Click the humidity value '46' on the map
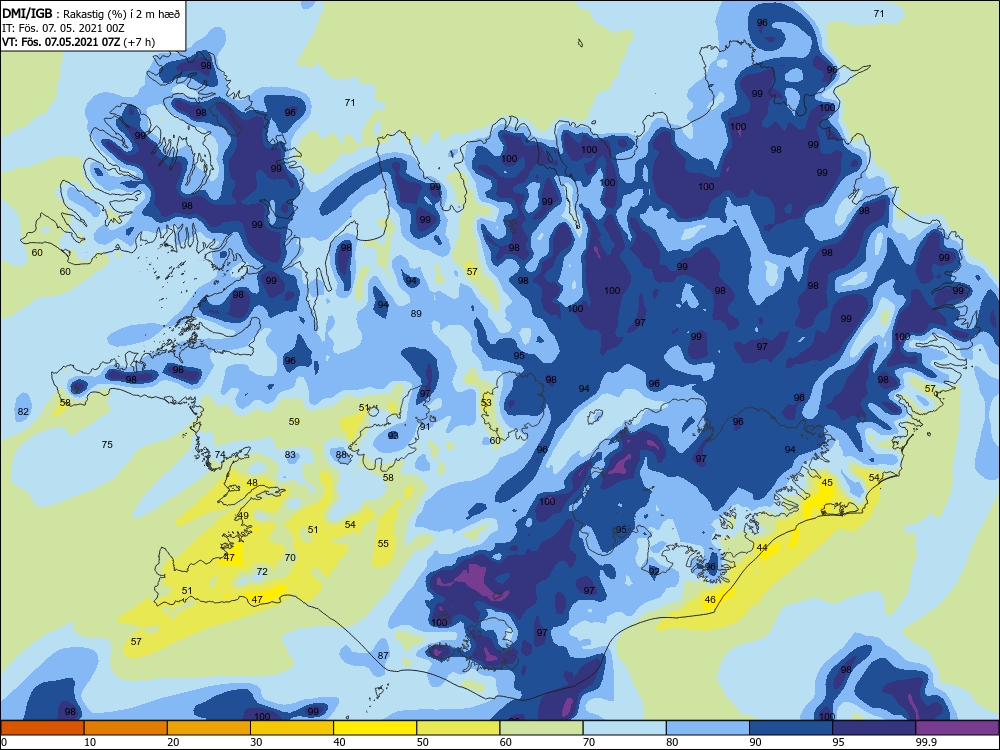1000x750 pixels. (710, 599)
